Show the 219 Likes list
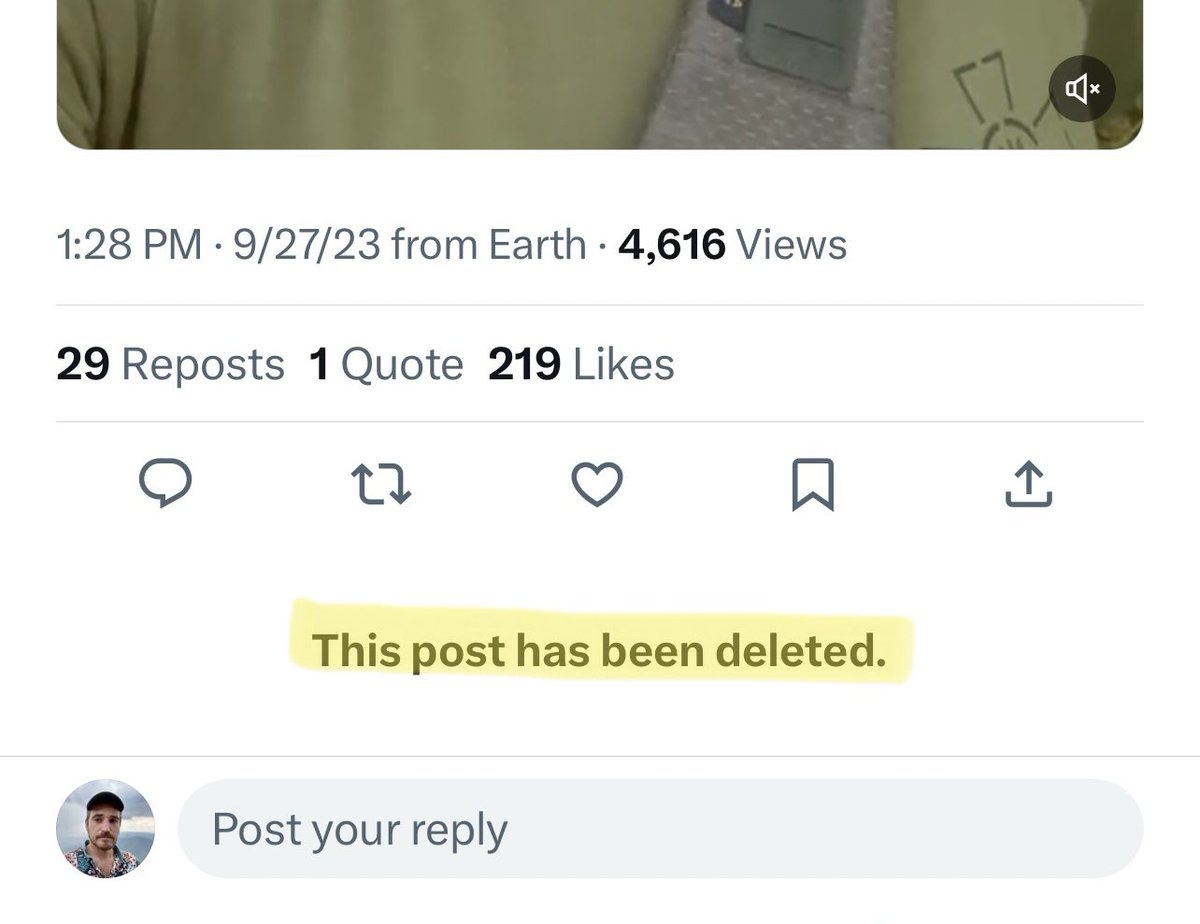 pos(581,364)
